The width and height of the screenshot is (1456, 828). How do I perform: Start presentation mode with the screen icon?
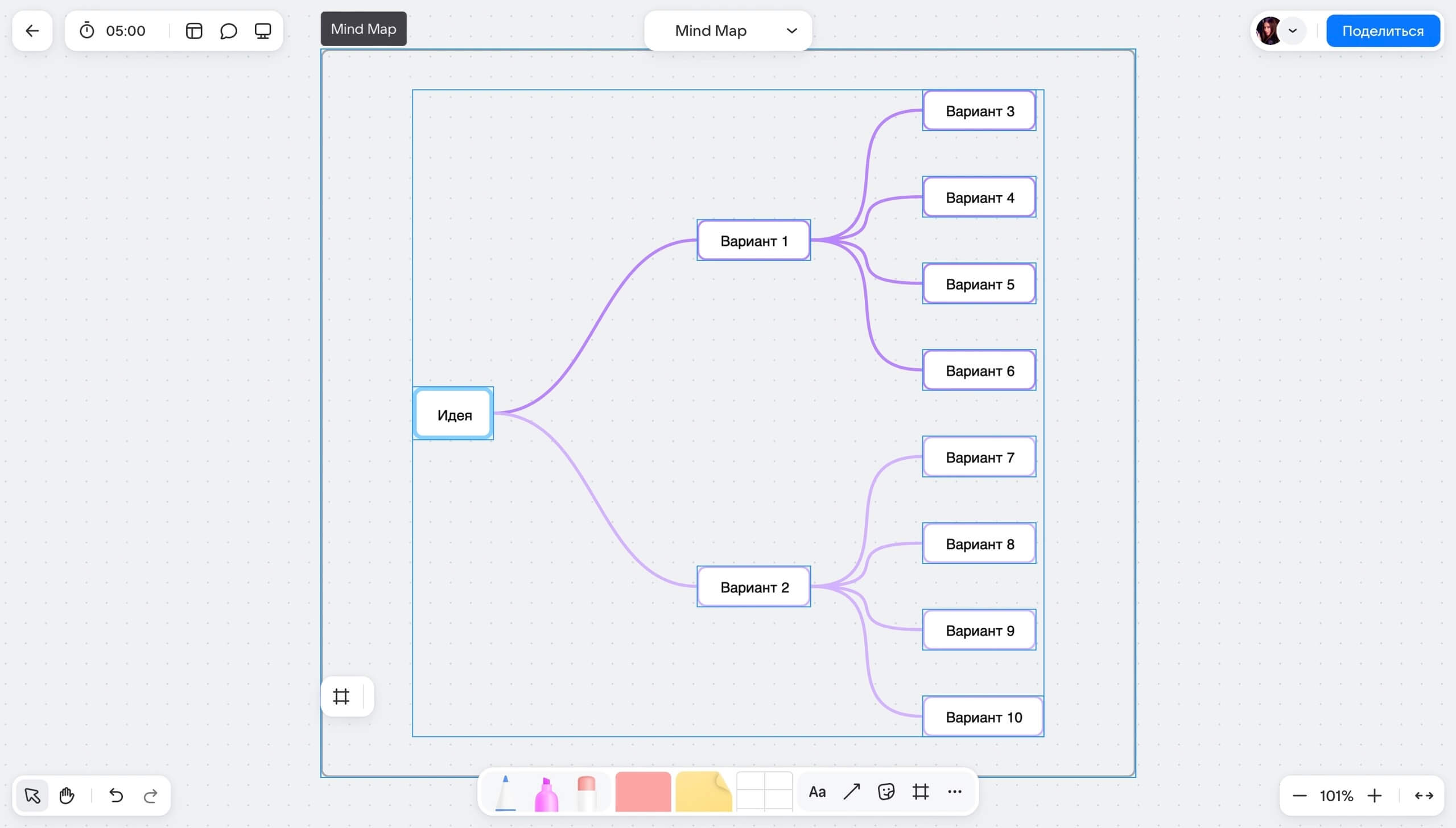262,31
